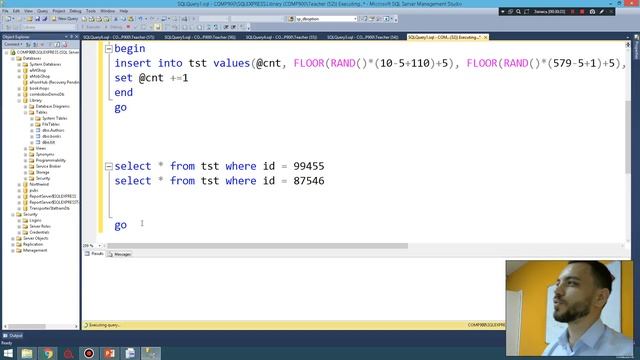This screenshot has height=360, width=640.
Task: Collapse the Security node under the server
Action: (x=13, y=214)
